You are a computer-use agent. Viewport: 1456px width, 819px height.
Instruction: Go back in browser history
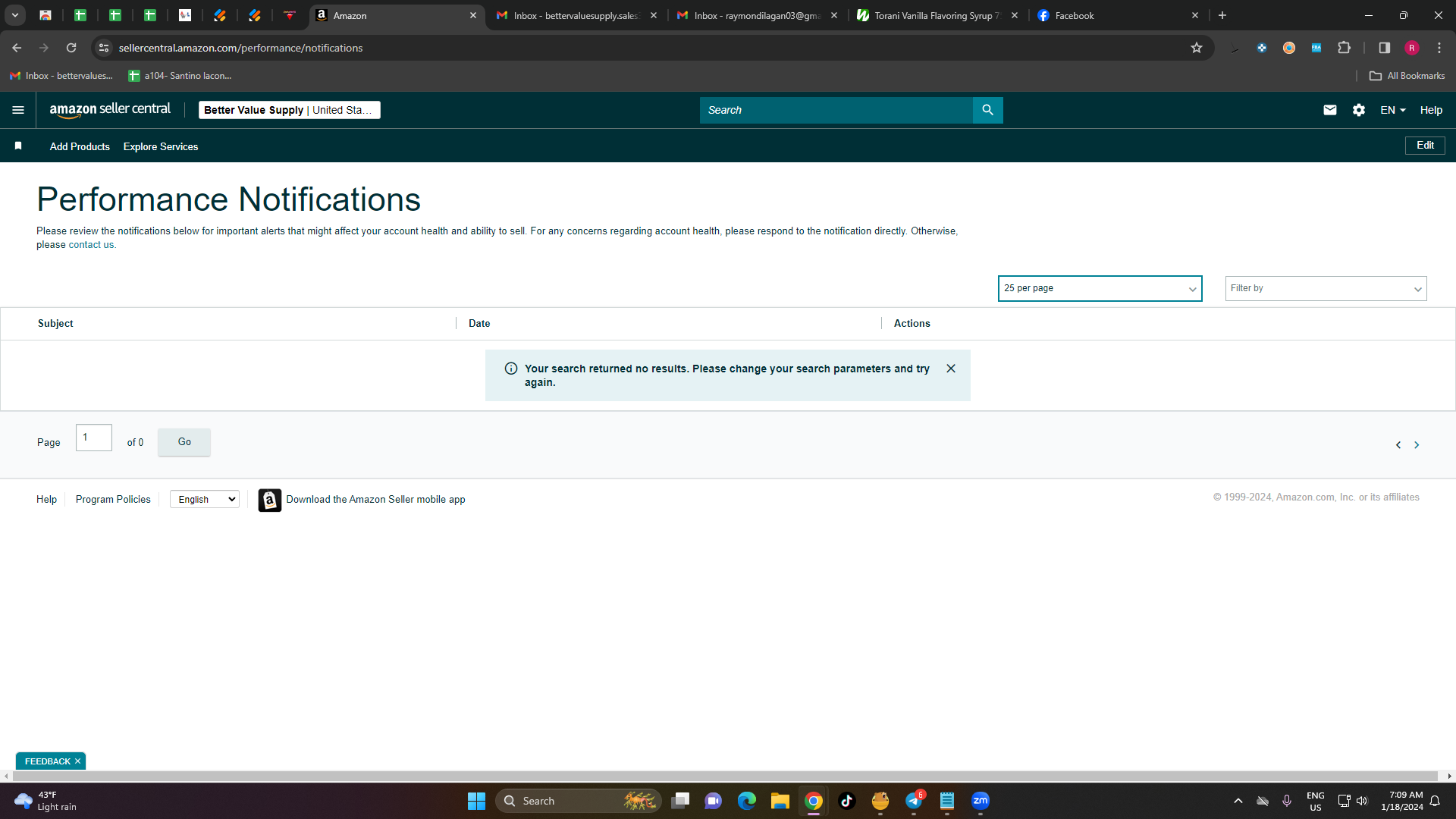coord(17,48)
